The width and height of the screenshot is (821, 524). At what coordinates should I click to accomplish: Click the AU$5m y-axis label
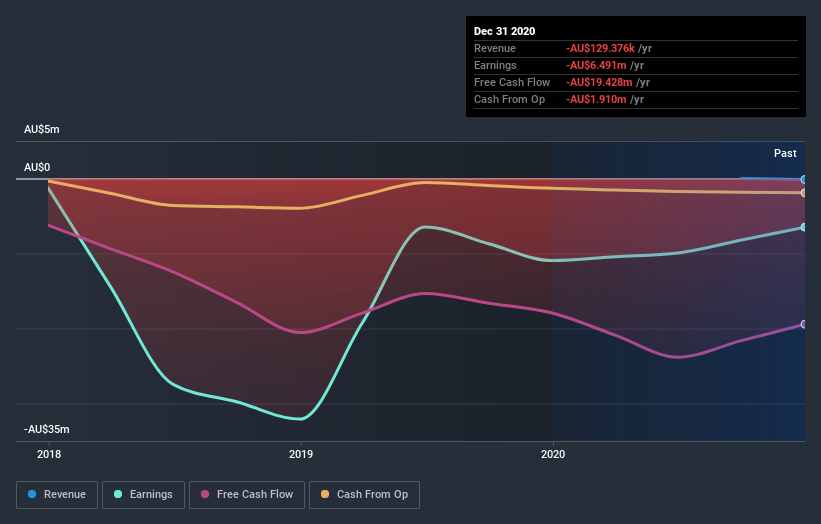pyautogui.click(x=42, y=129)
